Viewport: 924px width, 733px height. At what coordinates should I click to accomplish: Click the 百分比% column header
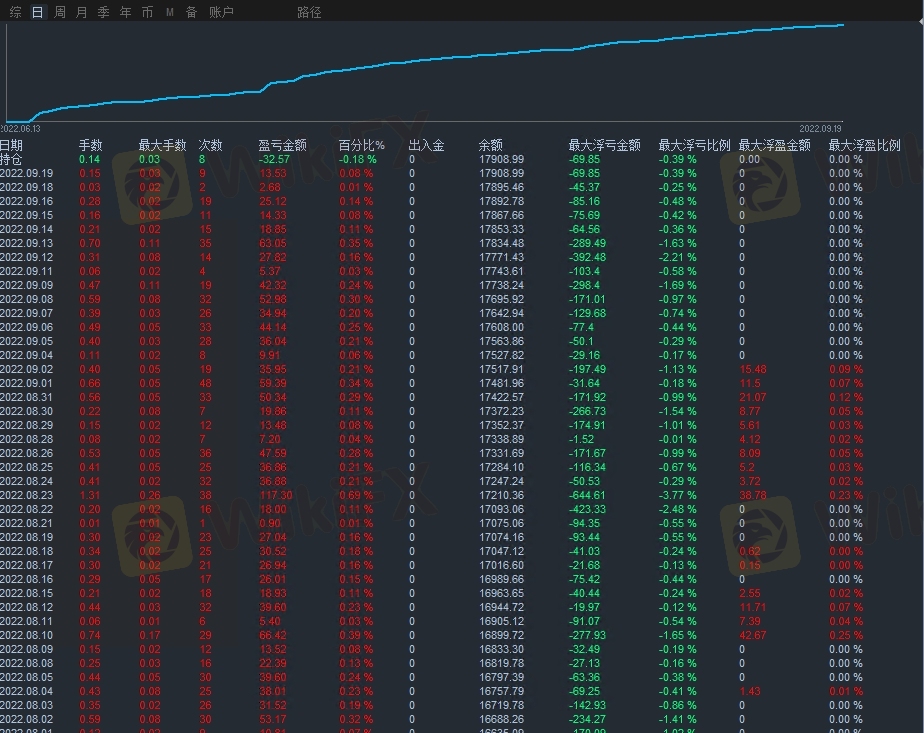(x=361, y=145)
